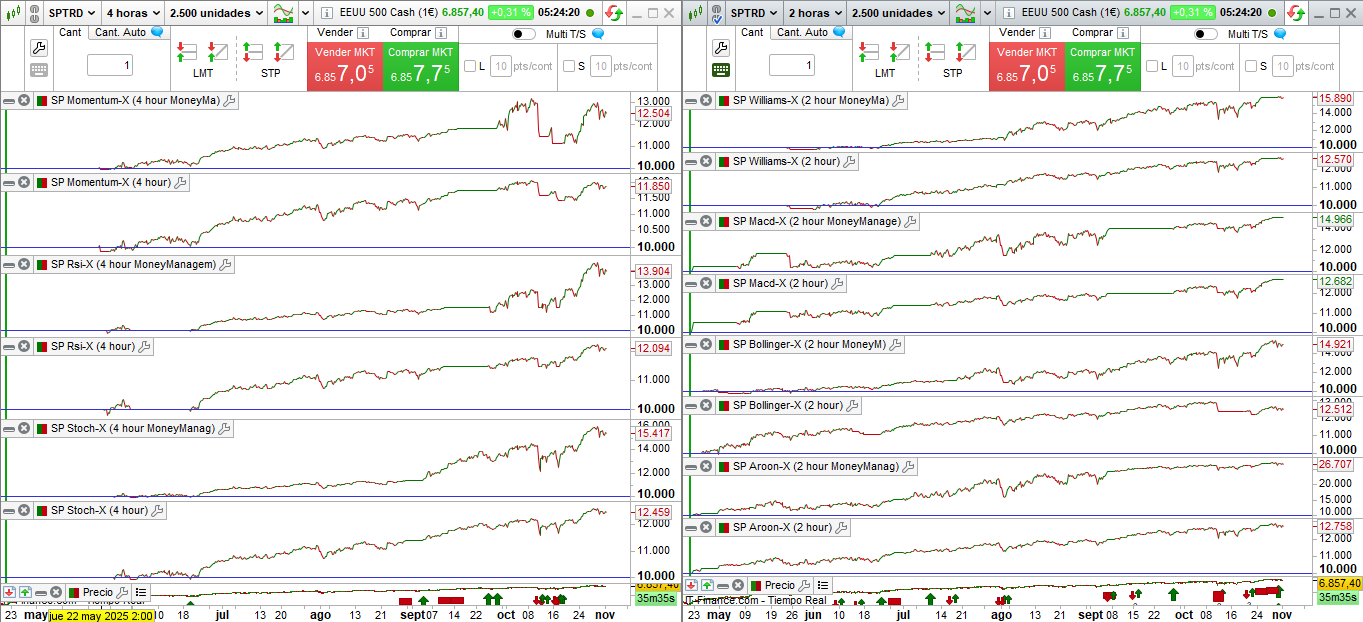
Task: Click the Comprar MKT button in the left panel
Action: click(x=420, y=66)
